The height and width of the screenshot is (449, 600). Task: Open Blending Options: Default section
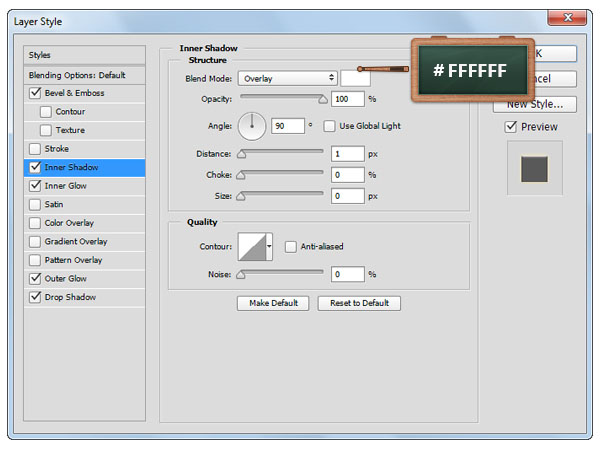[x=77, y=75]
